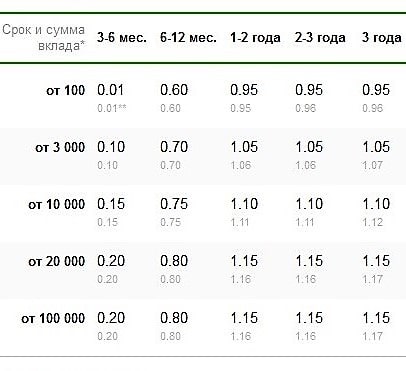Viewport: 406px width, 371px height.
Task: Click the 0.15 rate in 'от 10 000' row
Action: pyautogui.click(x=111, y=204)
